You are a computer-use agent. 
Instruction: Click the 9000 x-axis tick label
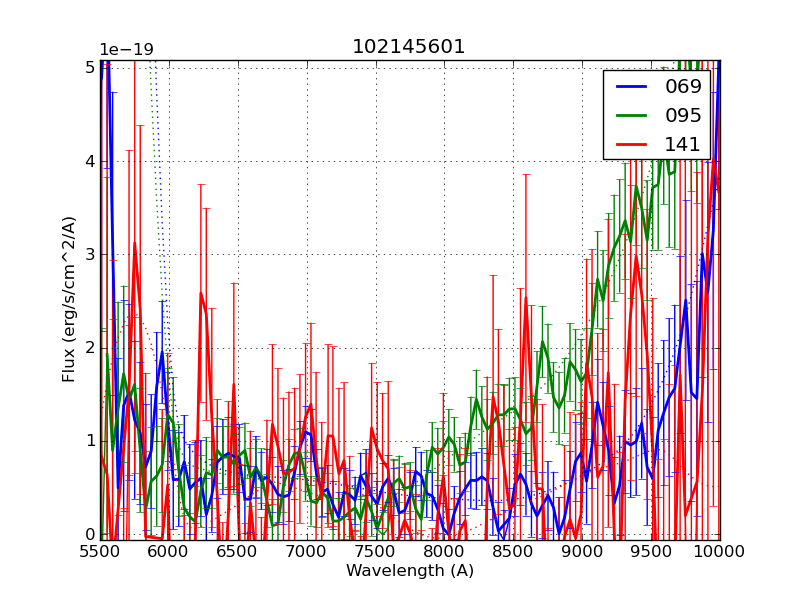(x=582, y=551)
